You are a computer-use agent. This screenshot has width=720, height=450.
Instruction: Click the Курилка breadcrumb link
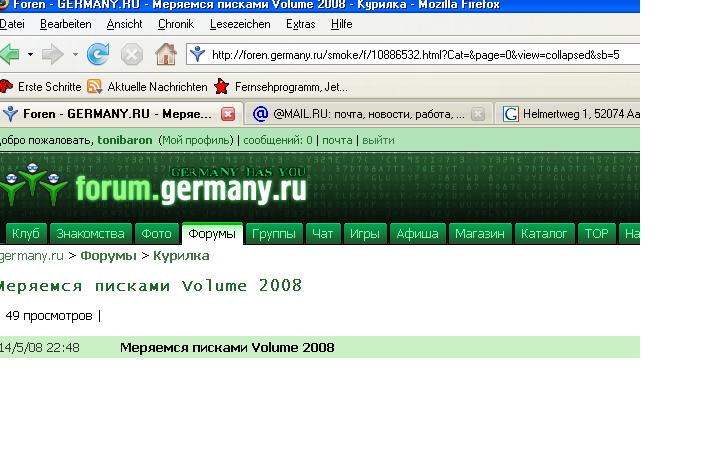click(x=181, y=256)
